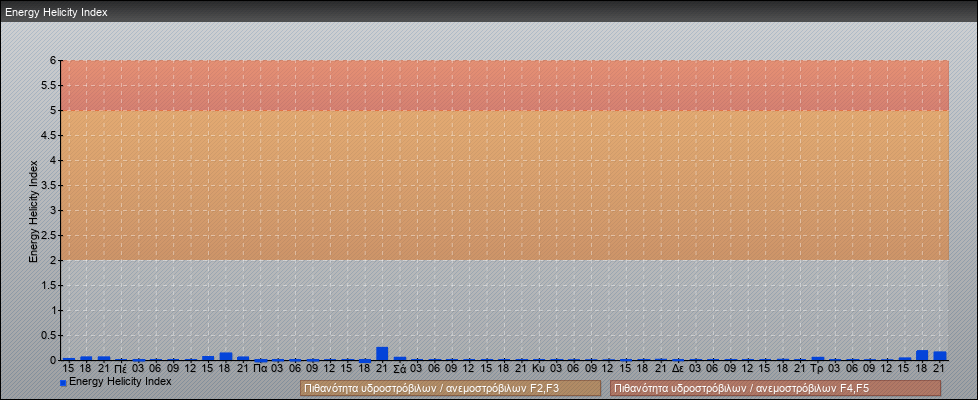Click the y-axis value 6
Image resolution: width=978 pixels, height=400 pixels.
click(54, 61)
